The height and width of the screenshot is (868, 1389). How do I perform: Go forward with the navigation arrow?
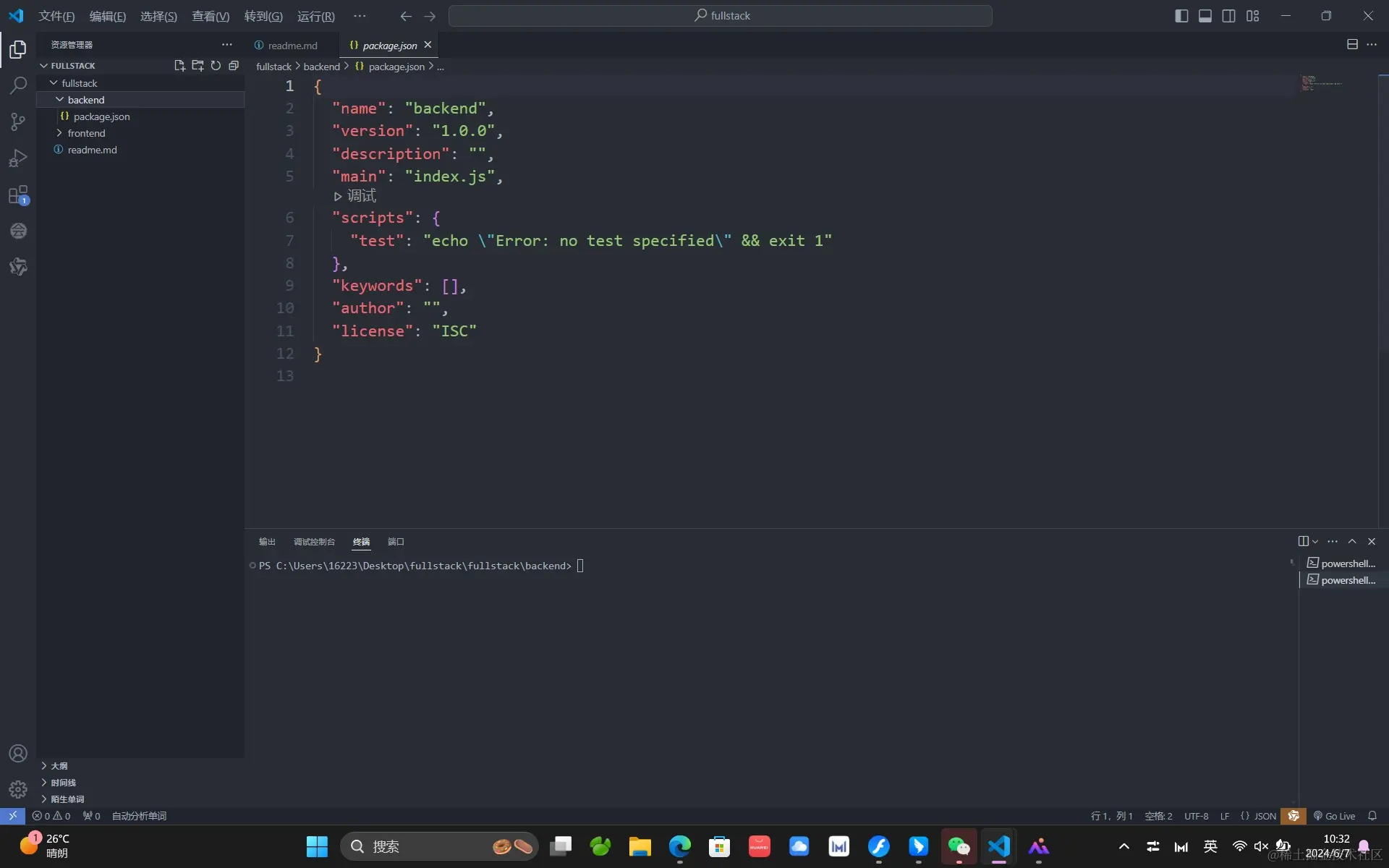[430, 16]
